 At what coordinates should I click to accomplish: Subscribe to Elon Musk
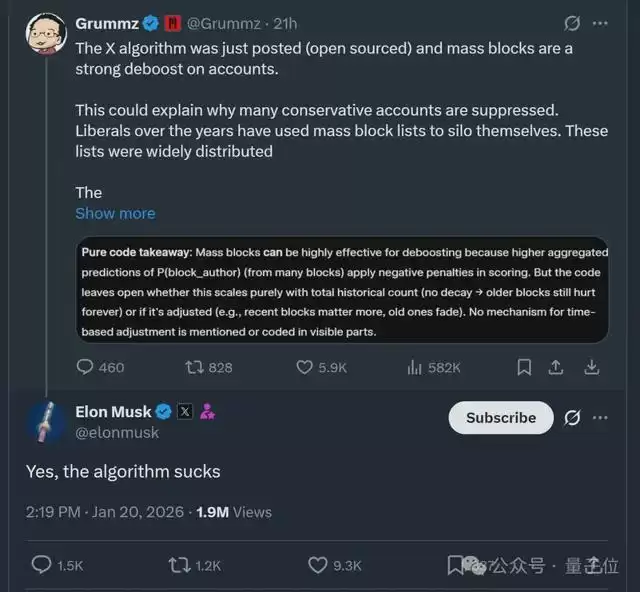point(500,418)
